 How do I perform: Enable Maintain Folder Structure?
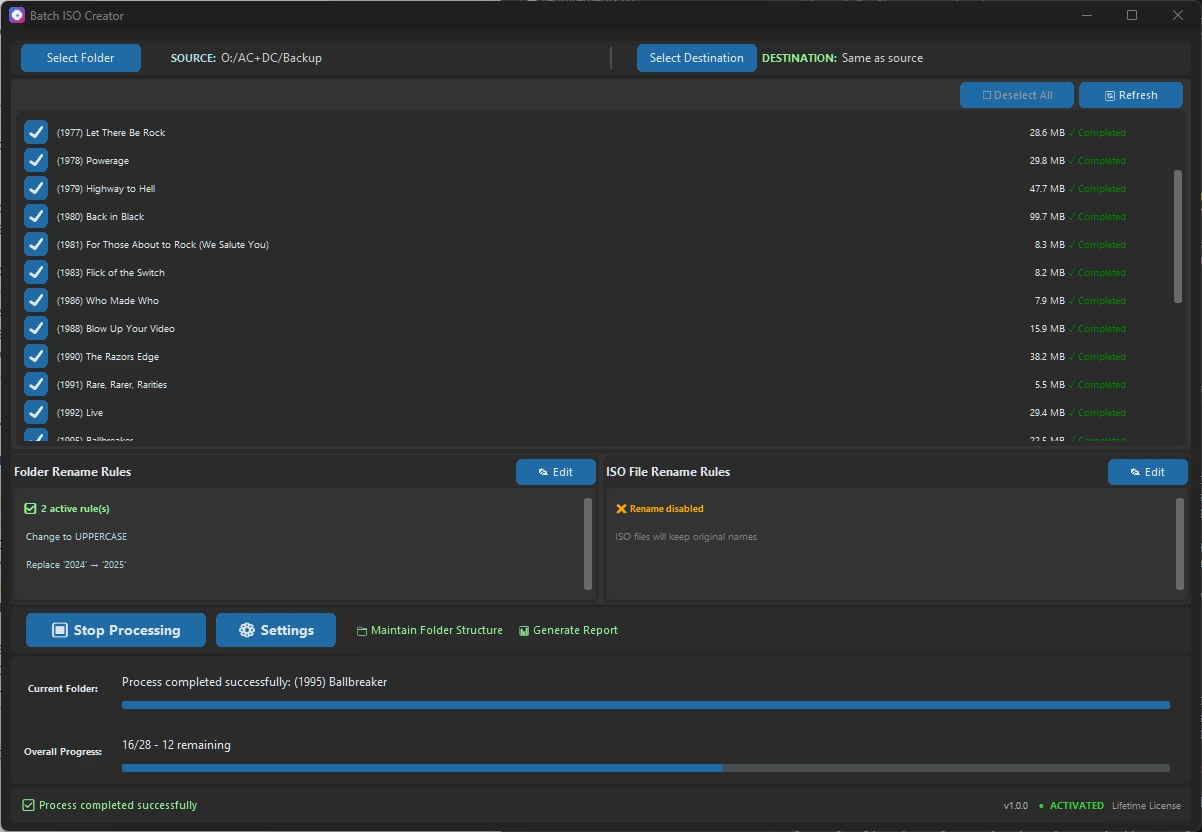point(428,630)
